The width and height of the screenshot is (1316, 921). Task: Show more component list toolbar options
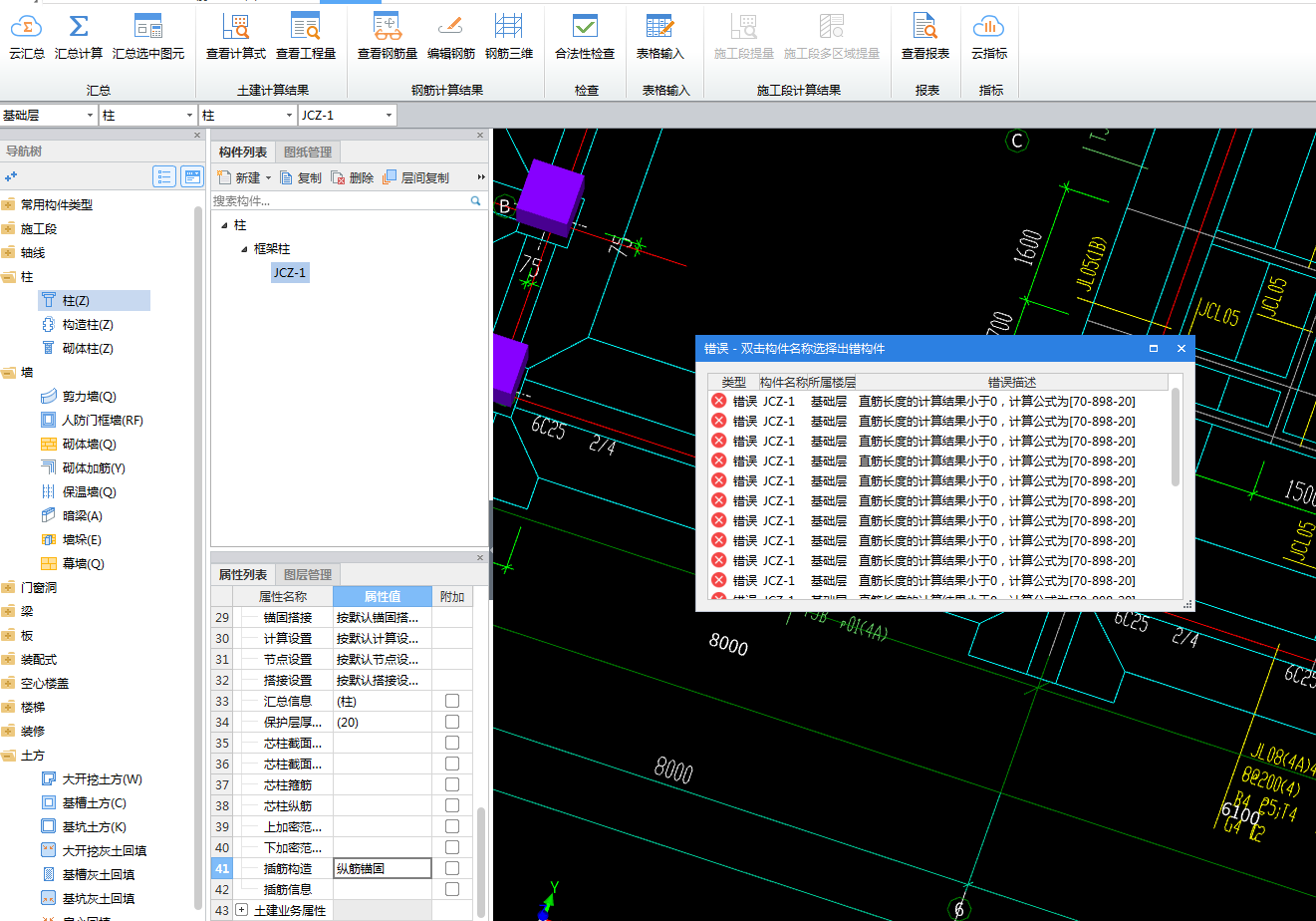coord(481,177)
